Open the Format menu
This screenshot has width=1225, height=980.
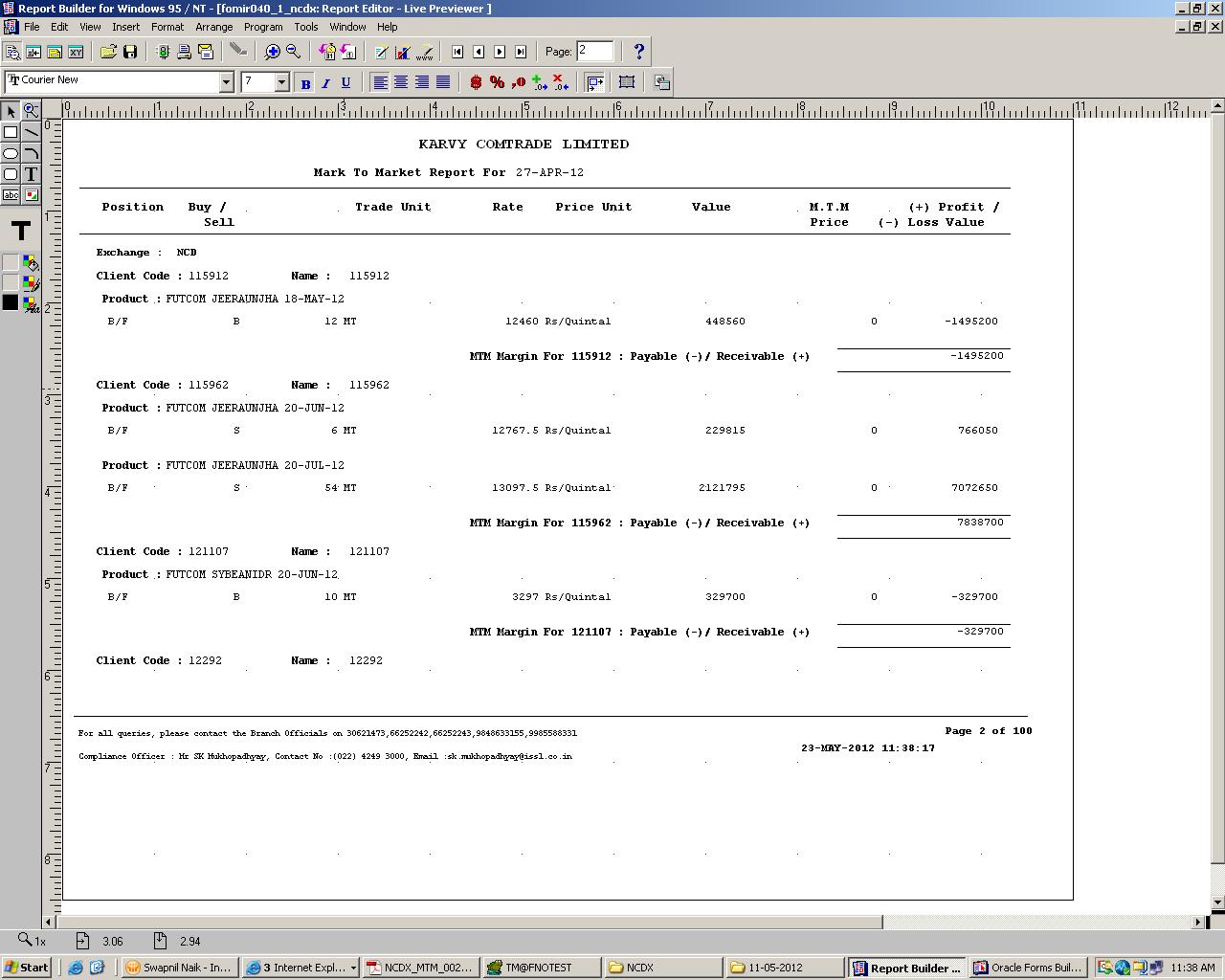point(167,27)
